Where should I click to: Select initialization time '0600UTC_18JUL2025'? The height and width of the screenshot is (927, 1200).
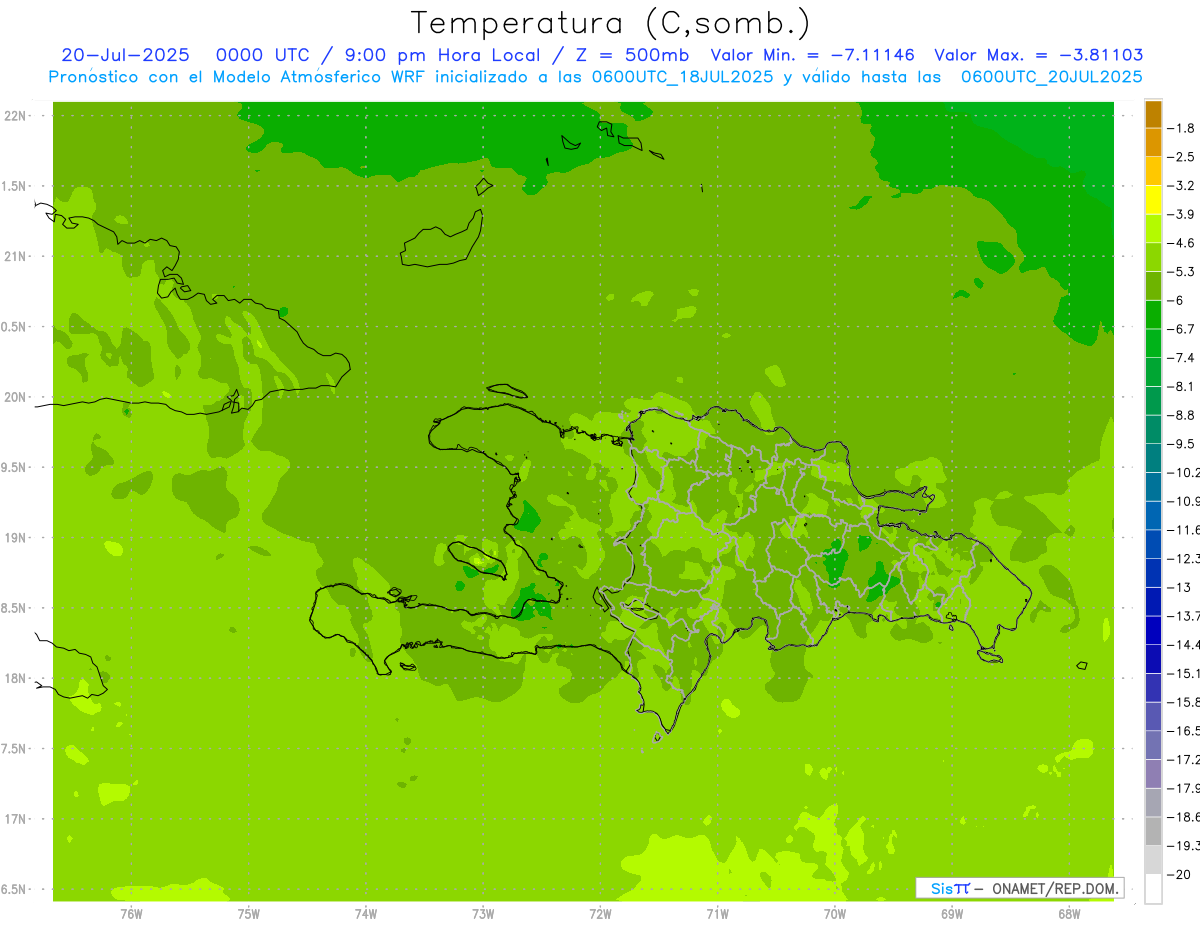683,77
